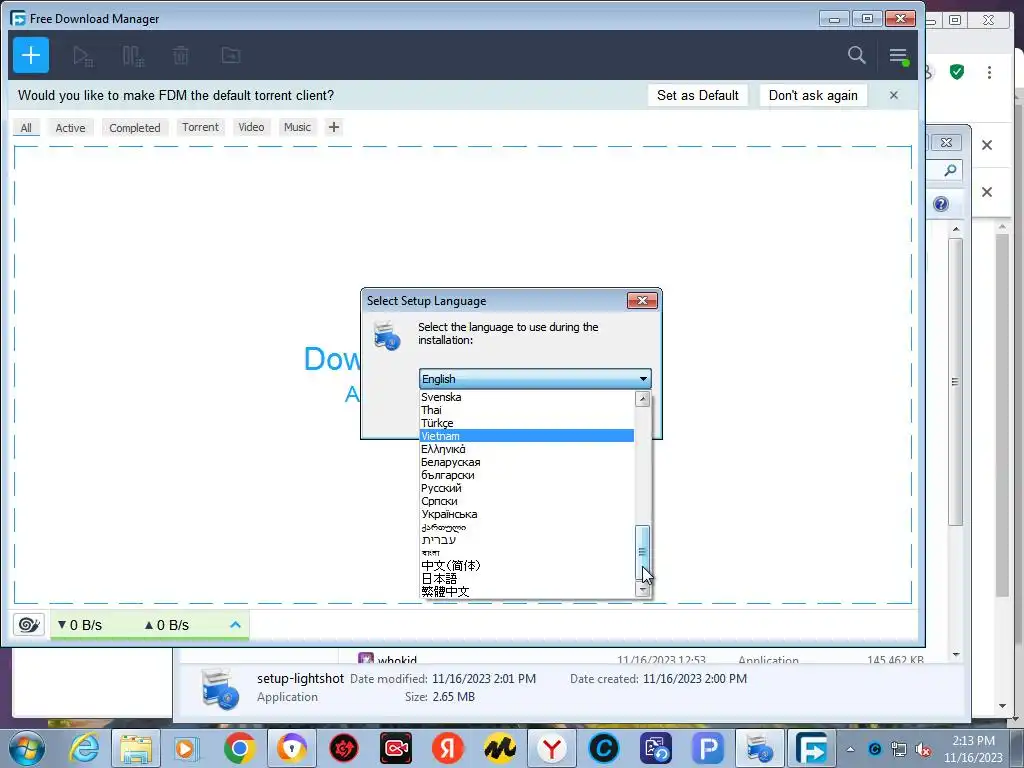Choose Ελληνικά from the language list
1024x768 pixels.
point(526,449)
